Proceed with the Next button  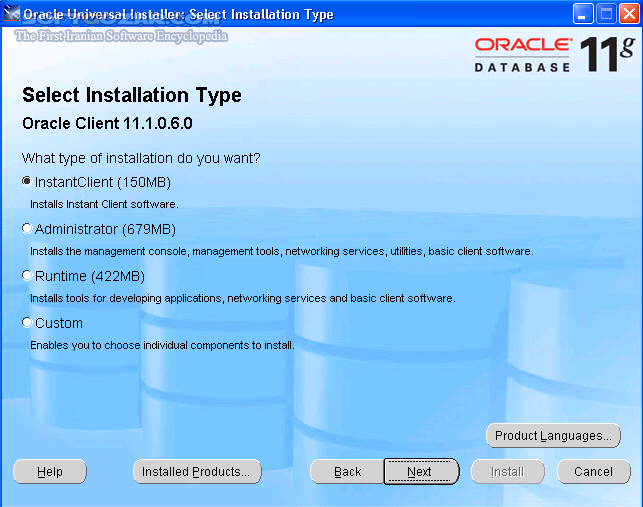(422, 472)
